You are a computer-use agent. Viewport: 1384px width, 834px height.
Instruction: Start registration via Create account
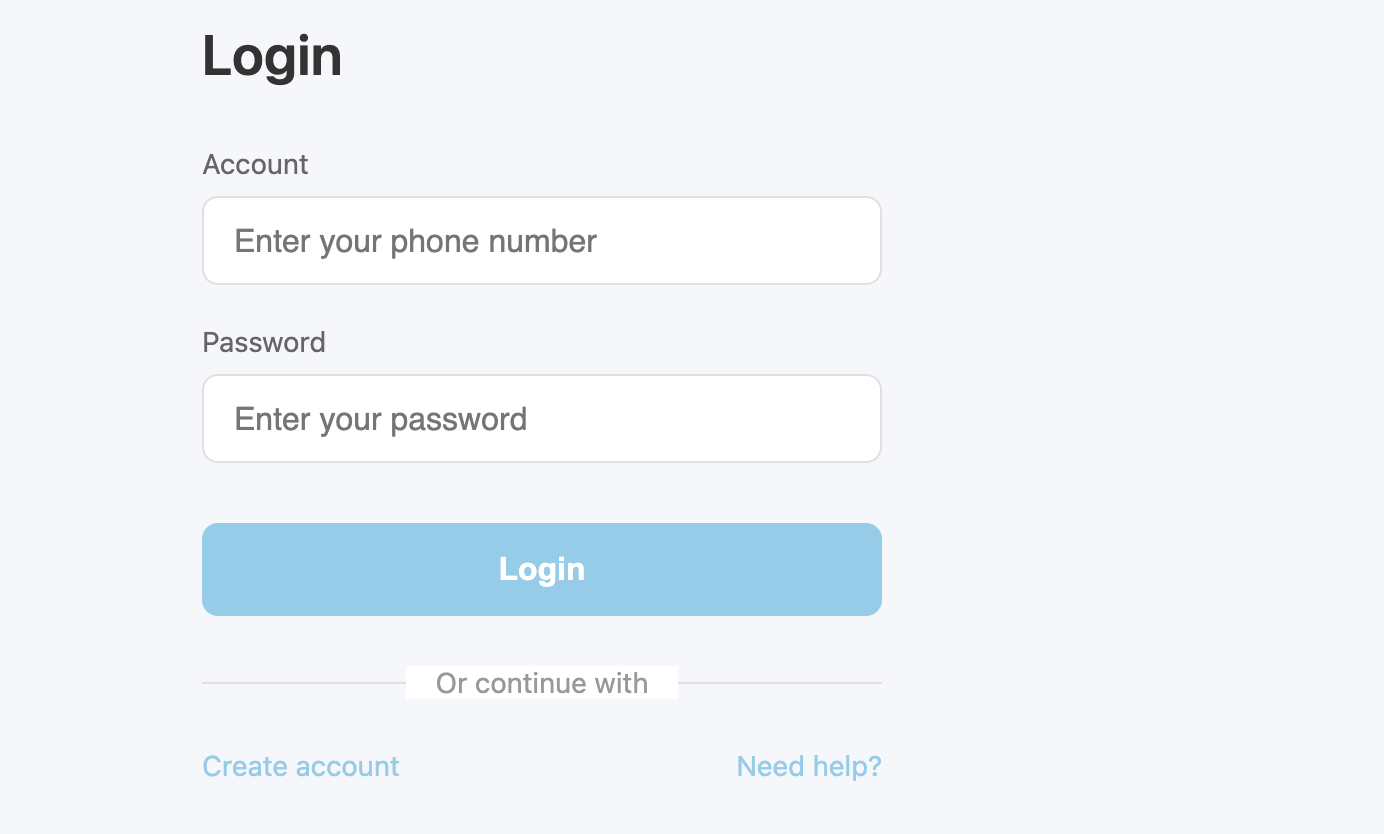[301, 767]
